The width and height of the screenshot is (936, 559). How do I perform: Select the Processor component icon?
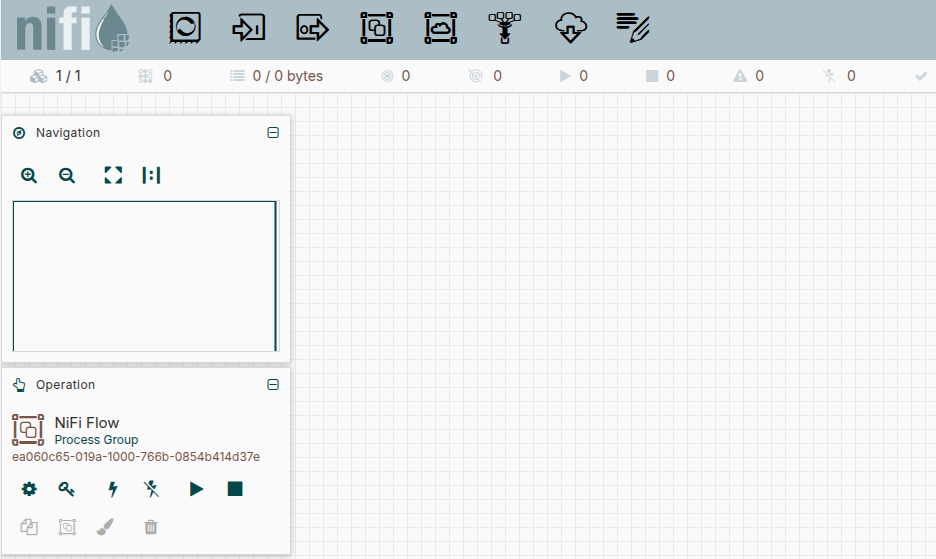(x=185, y=28)
